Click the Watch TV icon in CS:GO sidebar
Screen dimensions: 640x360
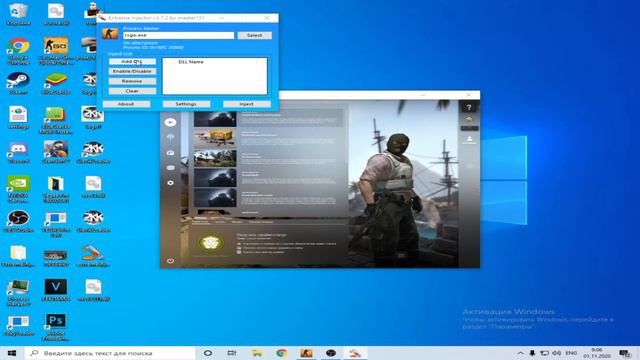tap(171, 168)
